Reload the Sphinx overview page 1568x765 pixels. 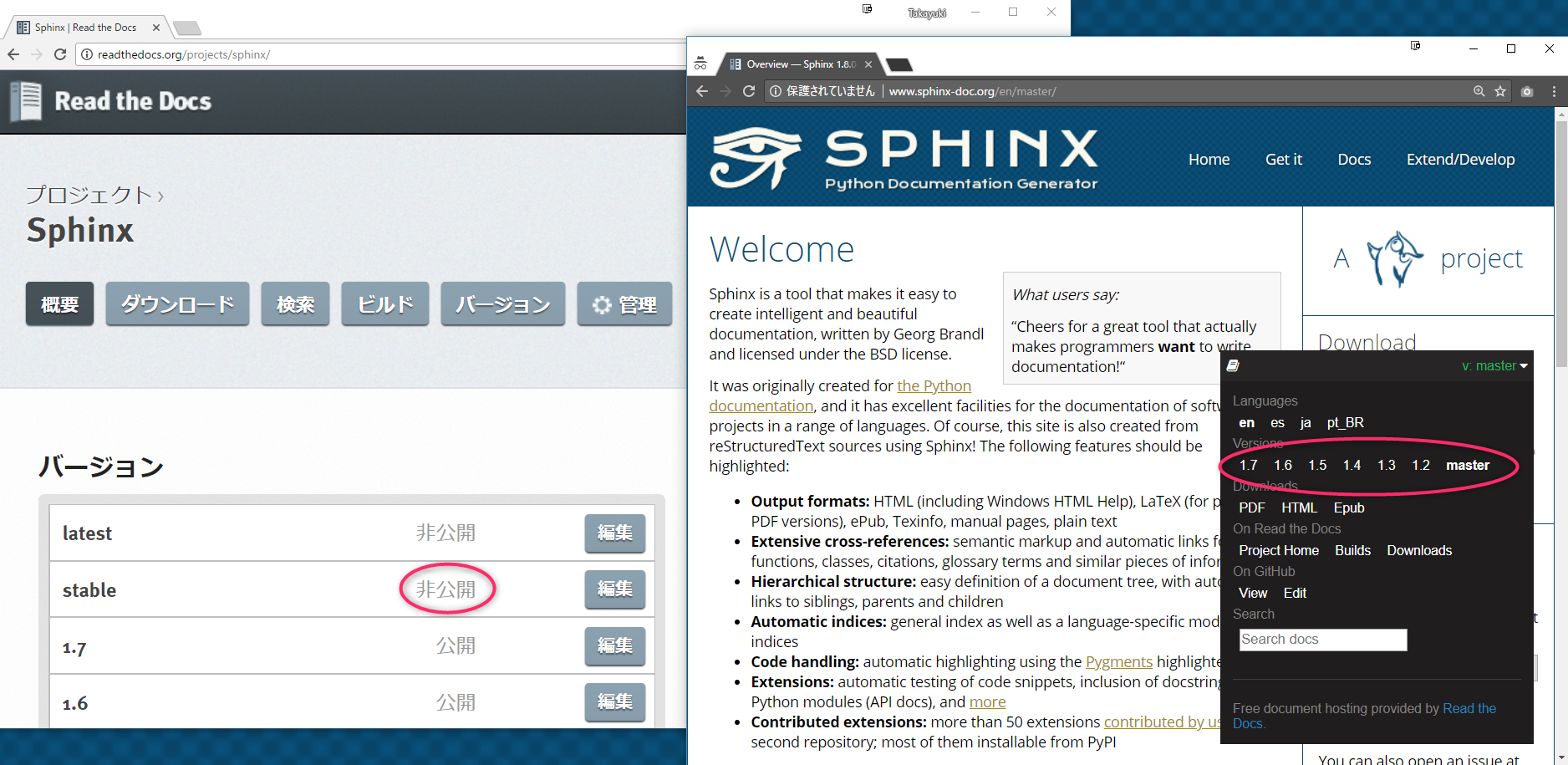[749, 91]
